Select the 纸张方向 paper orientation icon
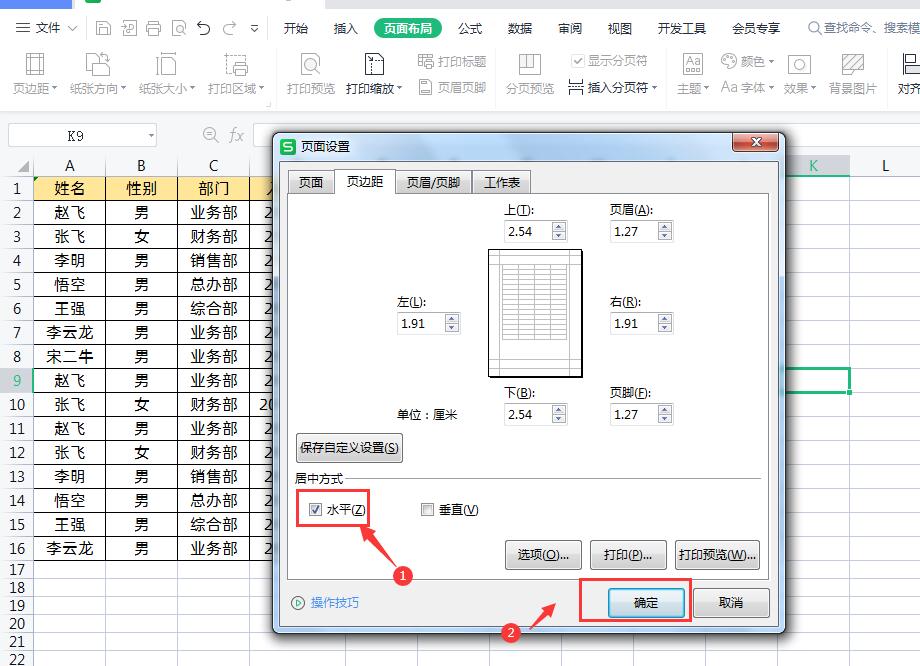 click(97, 65)
